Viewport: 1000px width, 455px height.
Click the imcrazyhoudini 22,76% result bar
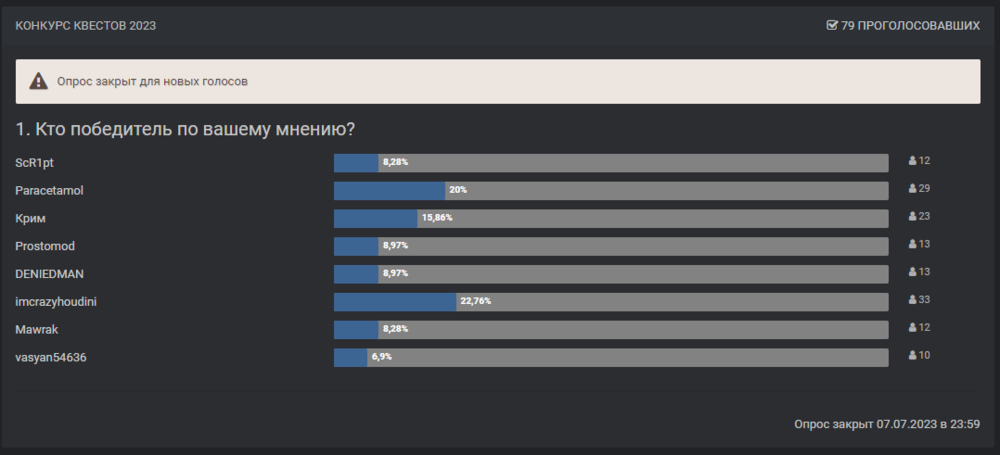click(x=610, y=301)
